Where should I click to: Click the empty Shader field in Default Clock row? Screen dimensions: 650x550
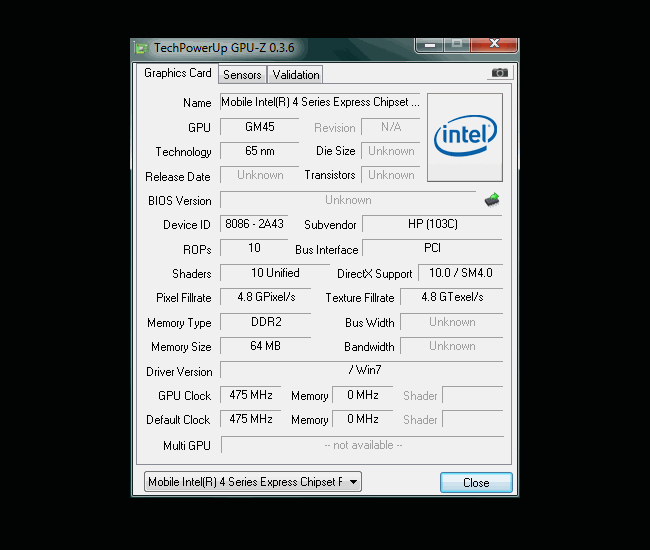click(x=473, y=419)
